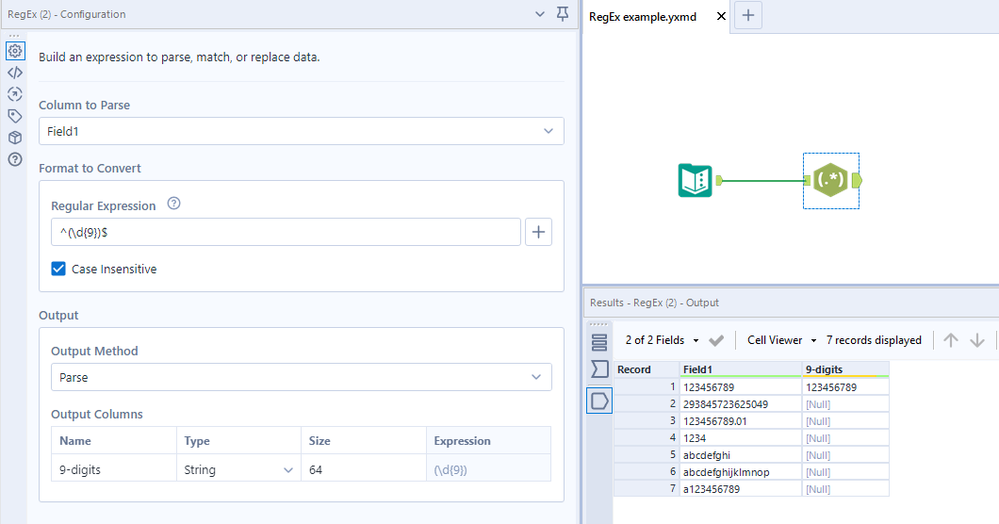Select Field1 cell a123456789
Viewport: 999px width, 524px height.
click(x=741, y=490)
